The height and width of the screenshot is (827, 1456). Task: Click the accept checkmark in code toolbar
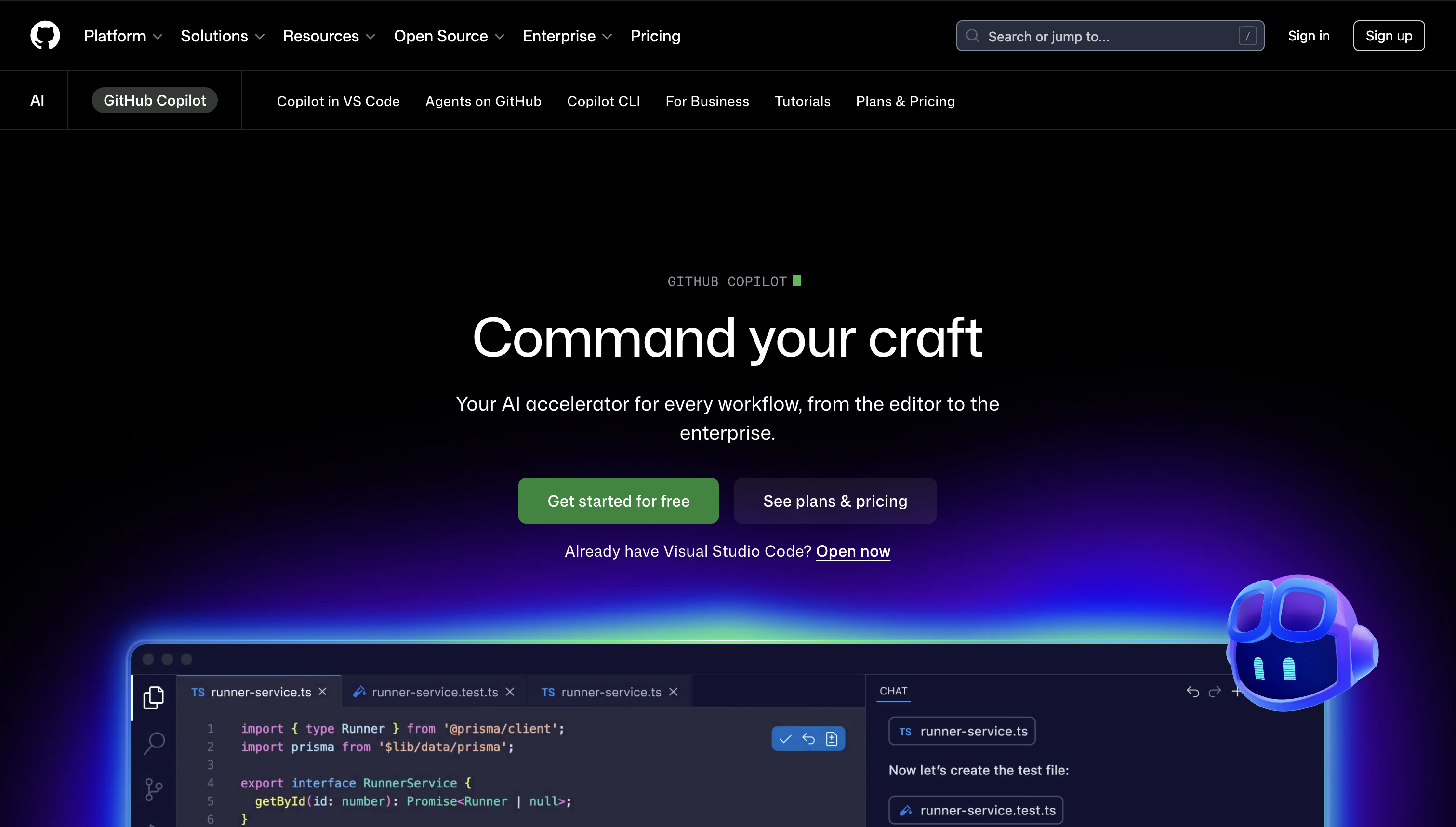click(785, 739)
